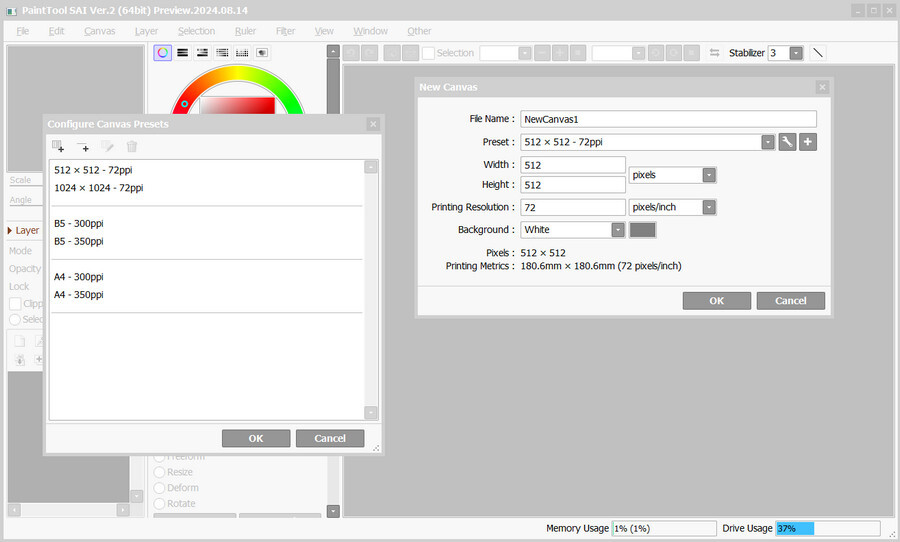Show the scratchpad panel
The height and width of the screenshot is (542, 900).
click(x=262, y=53)
